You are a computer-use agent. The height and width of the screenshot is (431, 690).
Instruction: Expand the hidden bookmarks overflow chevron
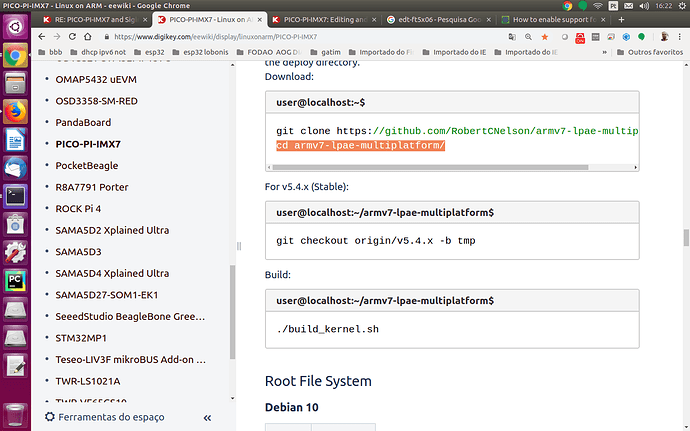point(605,52)
